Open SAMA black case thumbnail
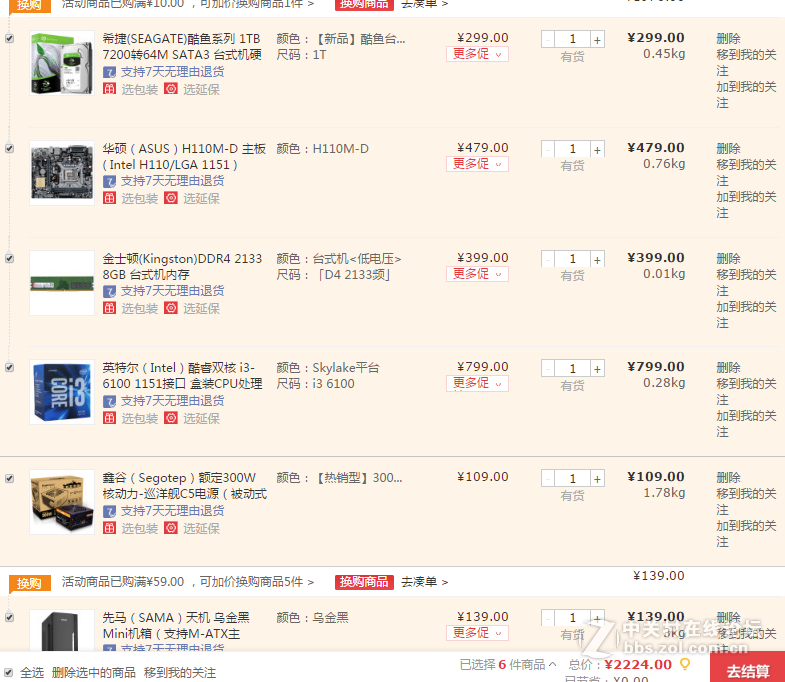Screen dimensions: 785x682 [x=62, y=631]
